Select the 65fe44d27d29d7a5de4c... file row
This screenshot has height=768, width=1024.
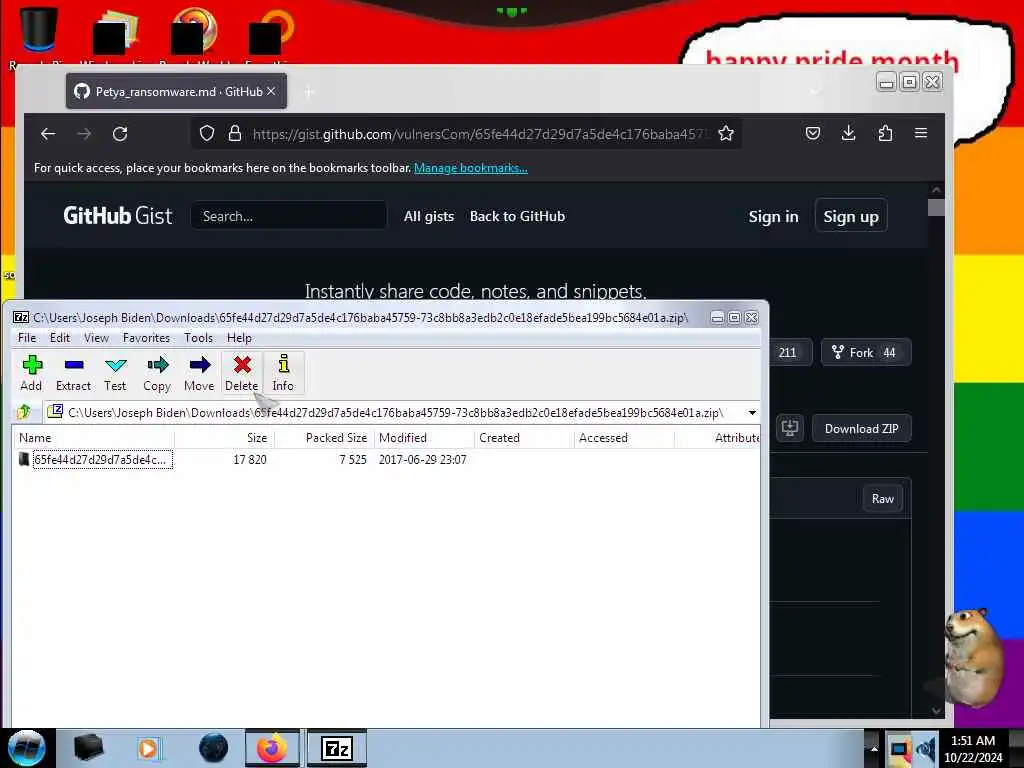click(x=385, y=460)
